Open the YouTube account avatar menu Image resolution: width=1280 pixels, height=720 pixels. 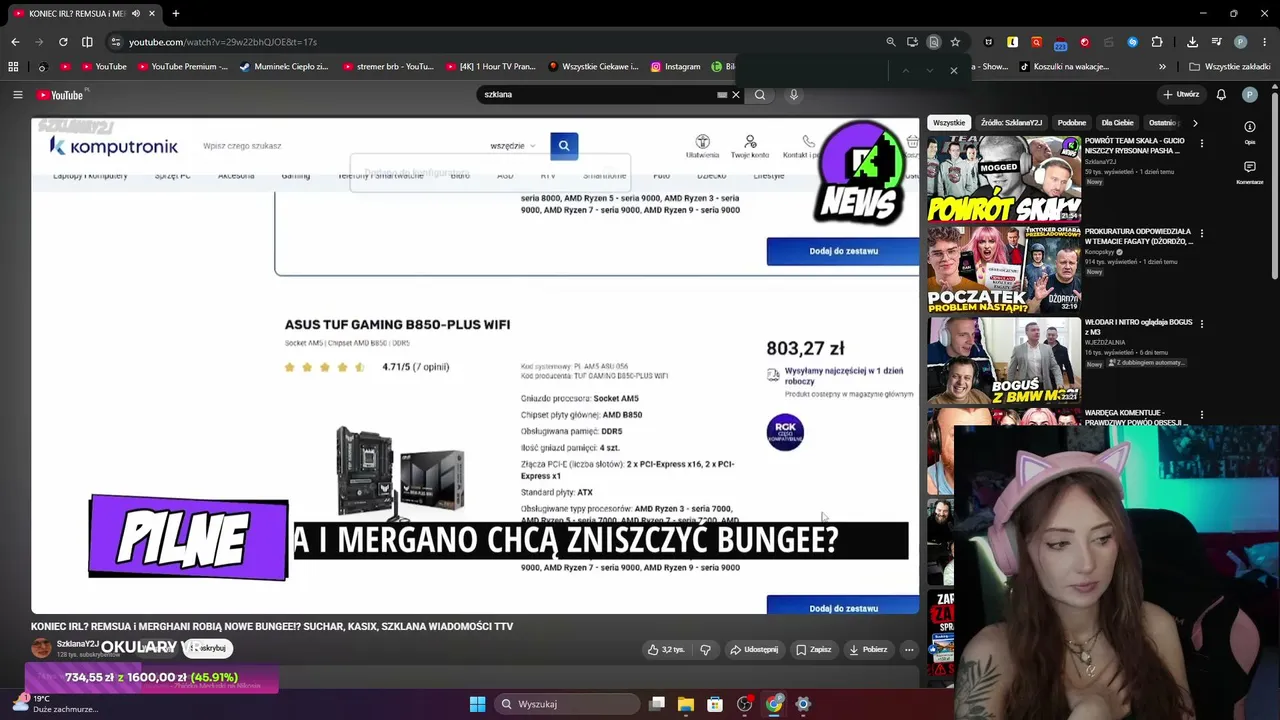(x=1249, y=95)
